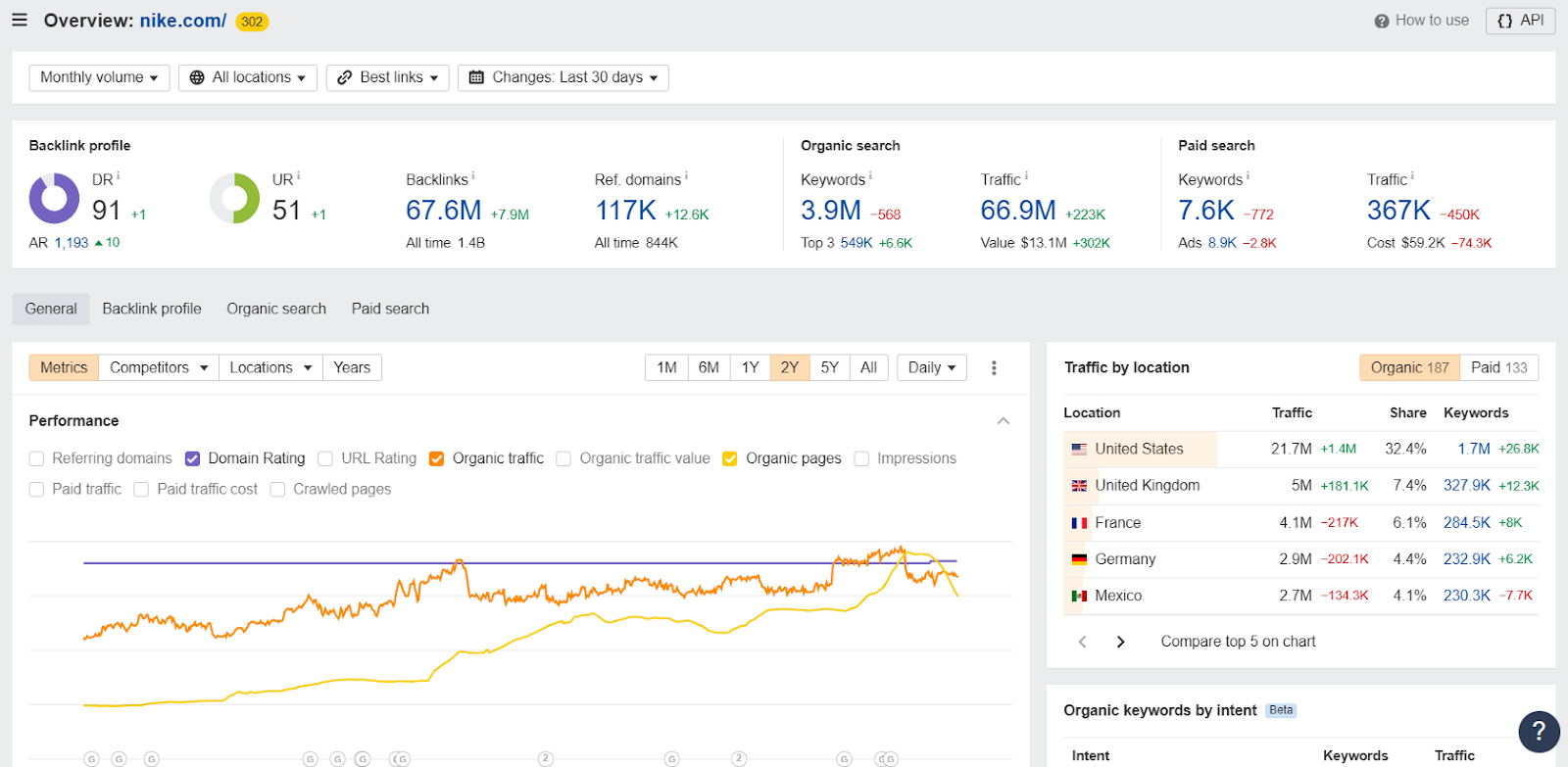The image size is (1568, 767).
Task: Open the Daily granularity dropdown
Action: click(x=932, y=367)
